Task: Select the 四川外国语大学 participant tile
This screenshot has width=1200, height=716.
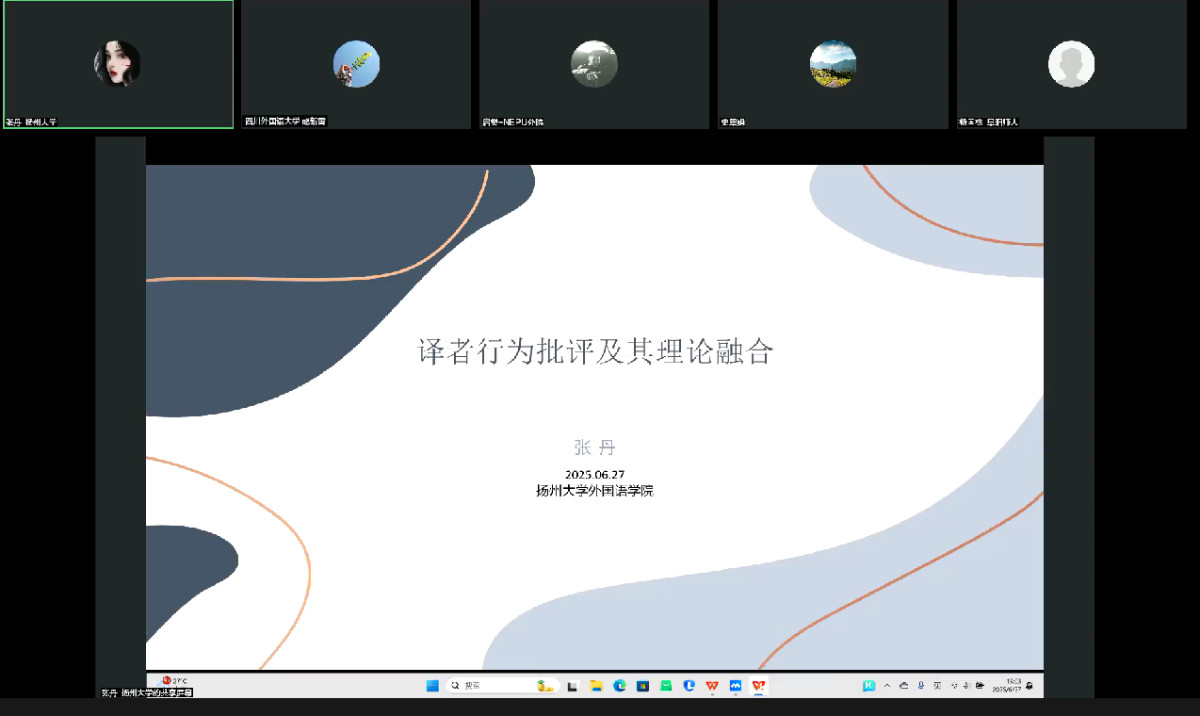Action: point(356,64)
